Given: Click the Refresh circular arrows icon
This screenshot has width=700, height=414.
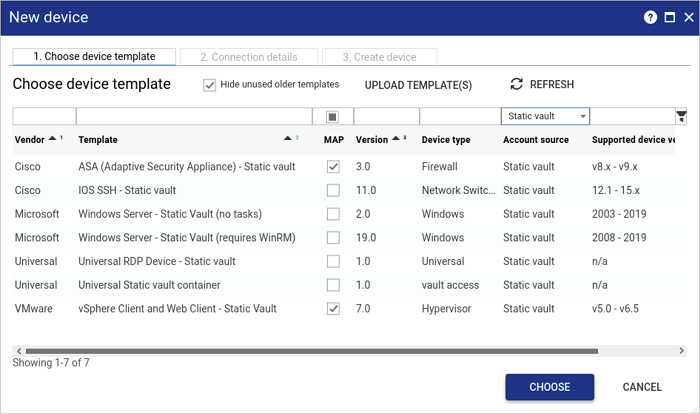Looking at the screenshot, I should click(x=517, y=85).
